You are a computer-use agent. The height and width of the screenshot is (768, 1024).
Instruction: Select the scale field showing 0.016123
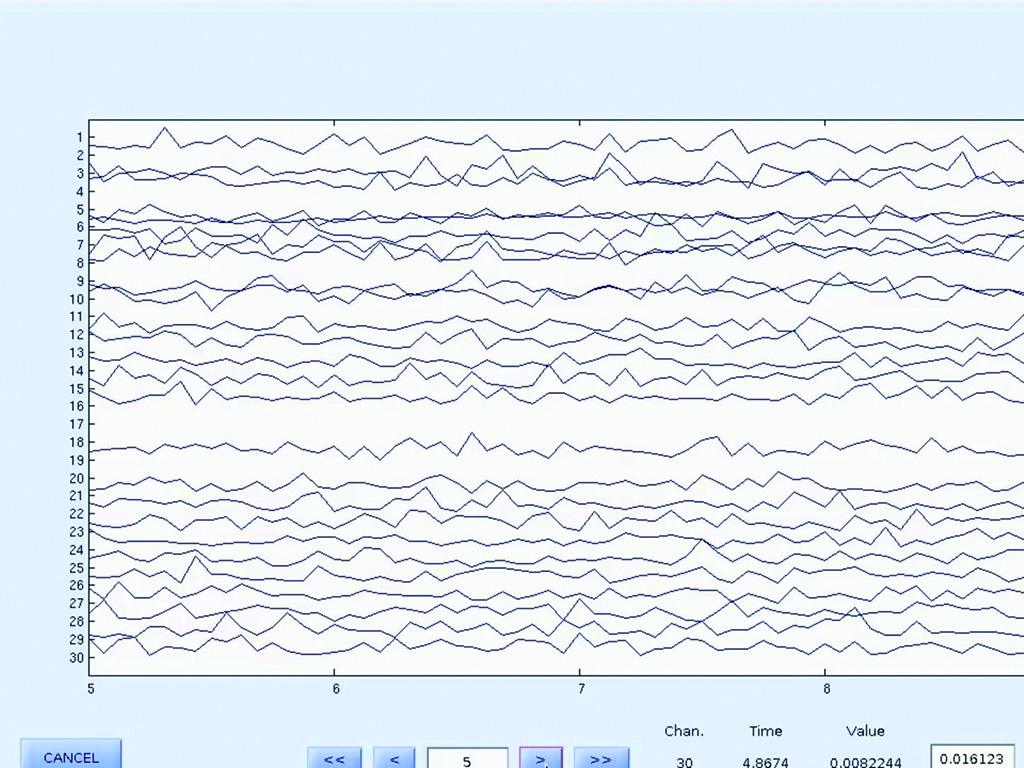click(x=971, y=758)
